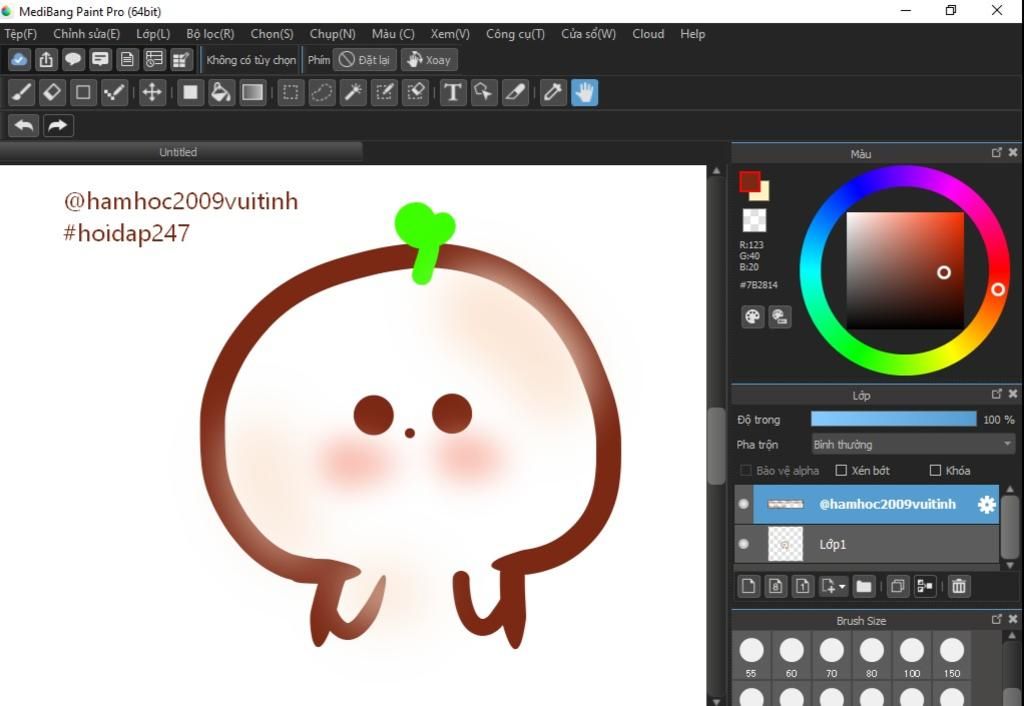
Task: Select the Bucket fill tool
Action: point(221,92)
